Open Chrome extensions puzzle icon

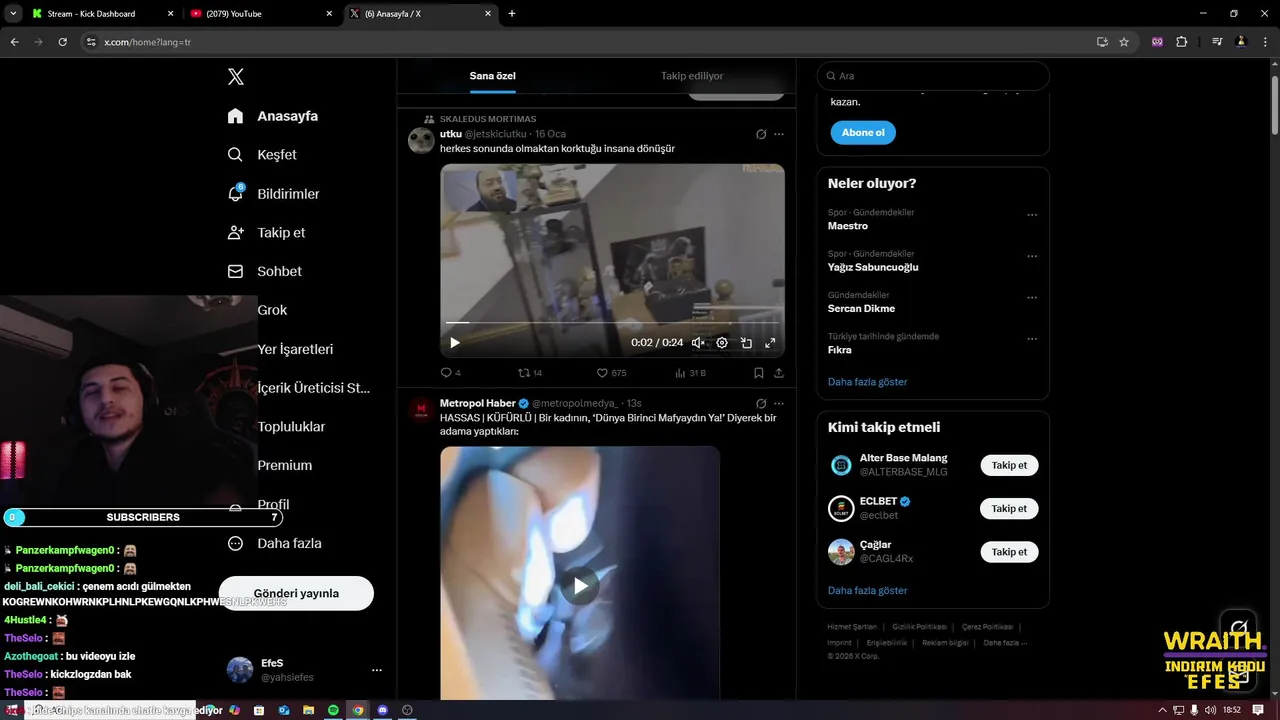click(x=1182, y=42)
